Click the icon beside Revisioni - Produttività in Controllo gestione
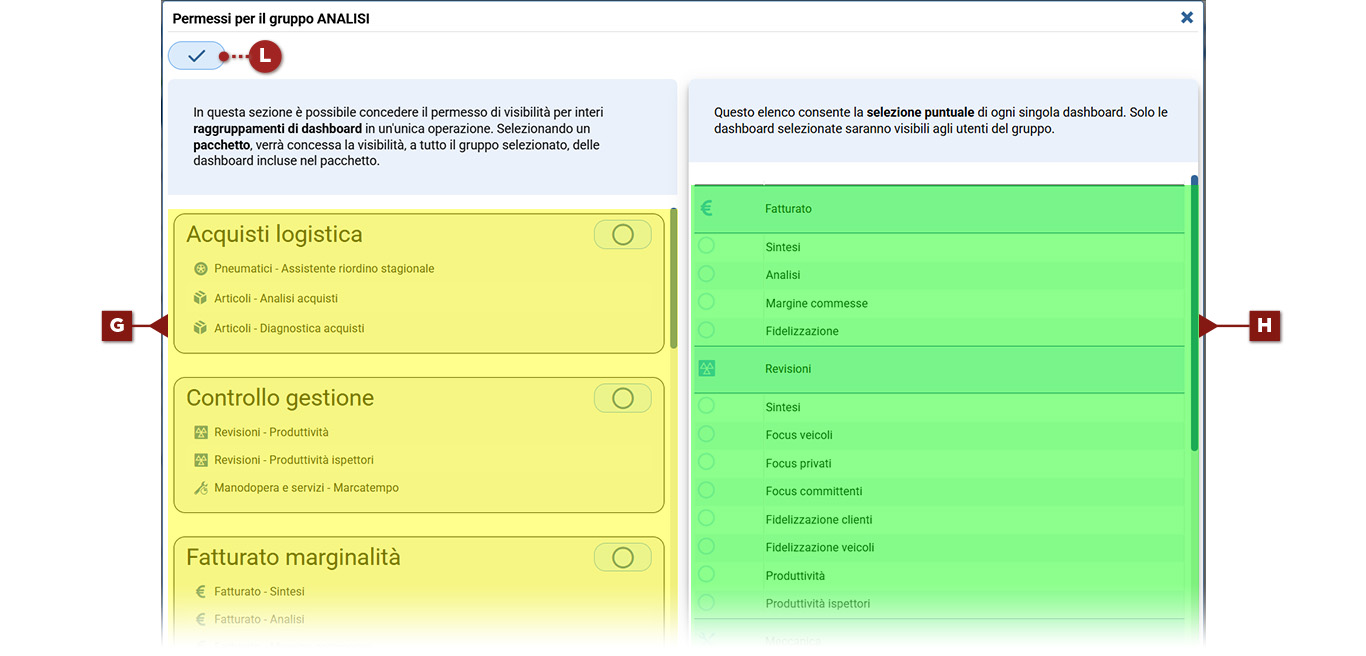The width and height of the screenshot is (1366, 656). click(200, 432)
